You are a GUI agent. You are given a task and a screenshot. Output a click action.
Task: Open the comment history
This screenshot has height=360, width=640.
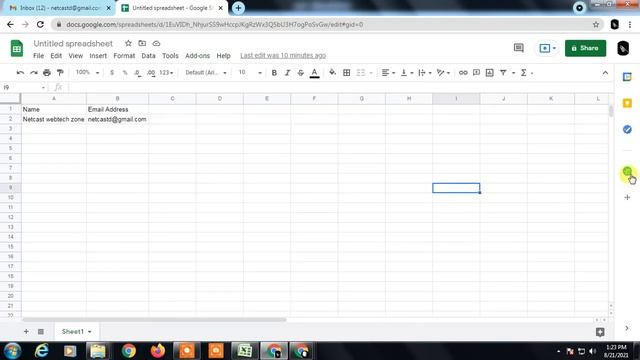518,48
